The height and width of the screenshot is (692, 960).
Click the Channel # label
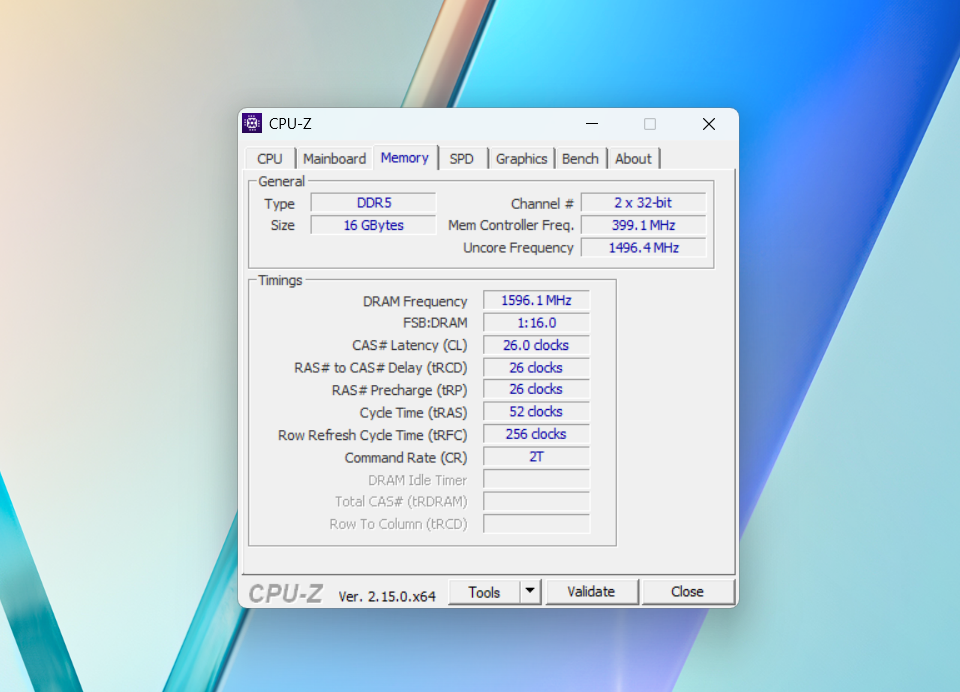tap(542, 203)
